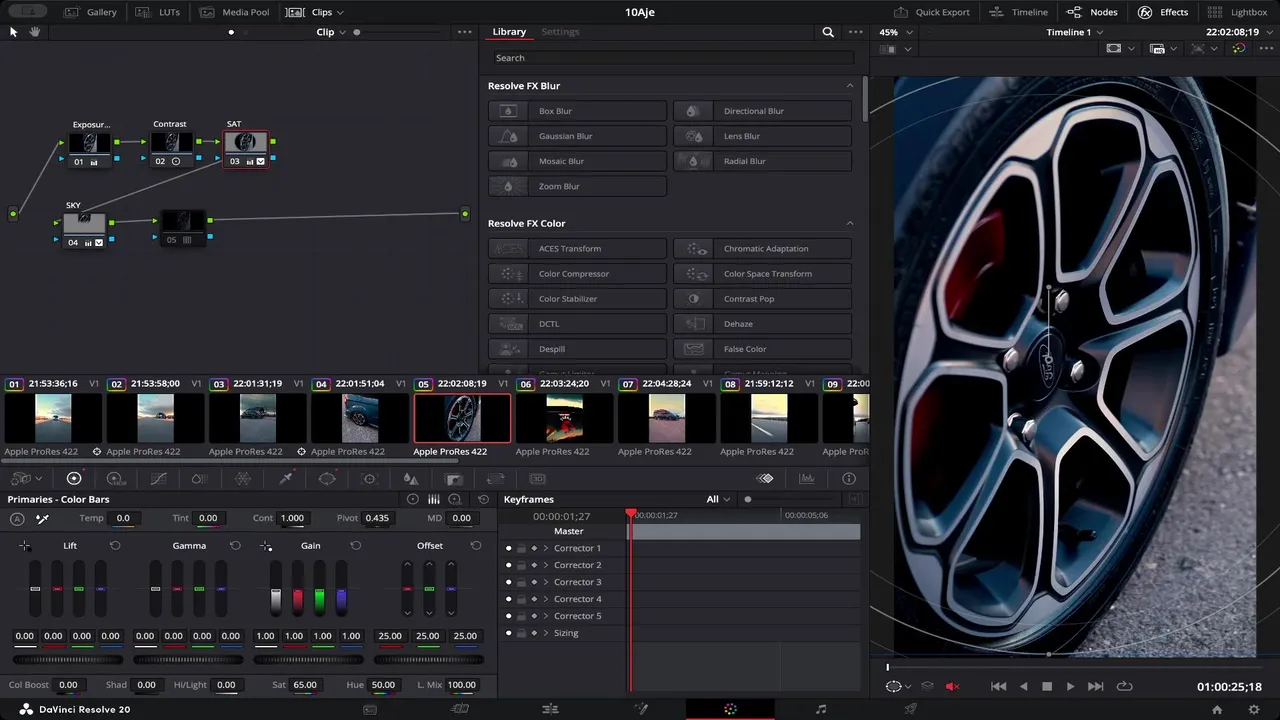Select the hand pan tool
Viewport: 1280px width, 720px height.
click(35, 32)
